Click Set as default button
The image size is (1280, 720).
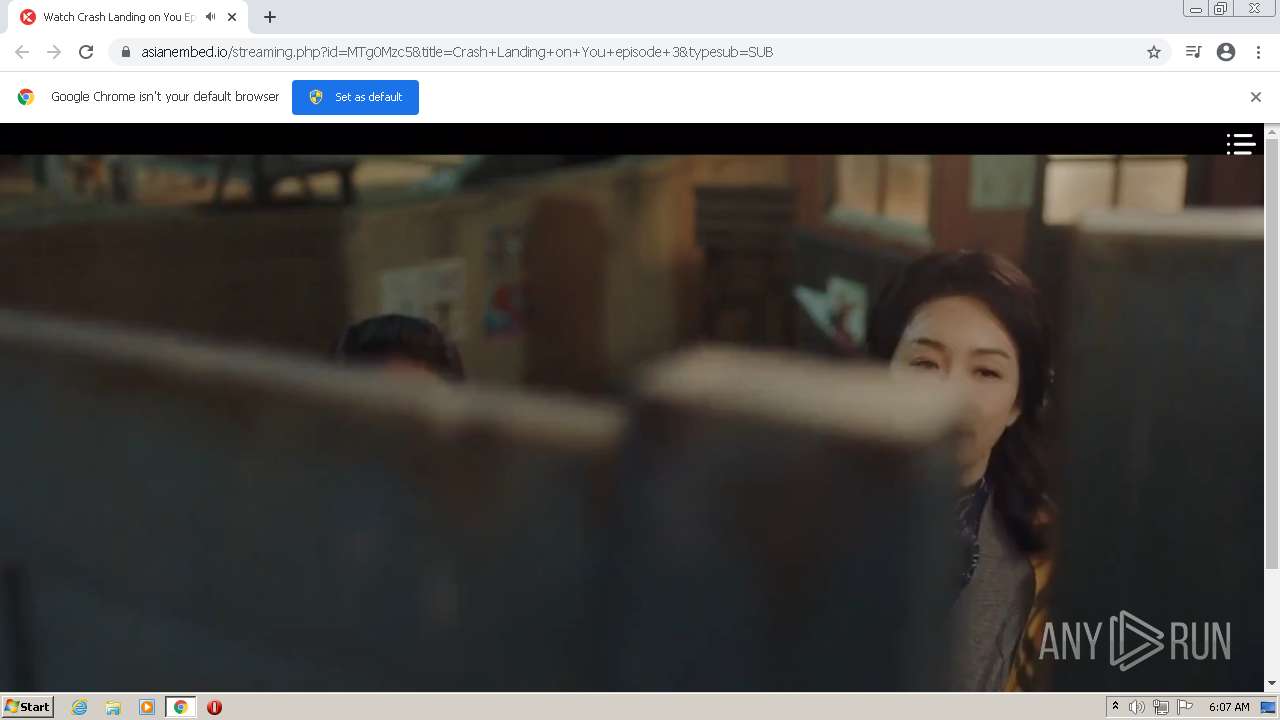tap(355, 97)
